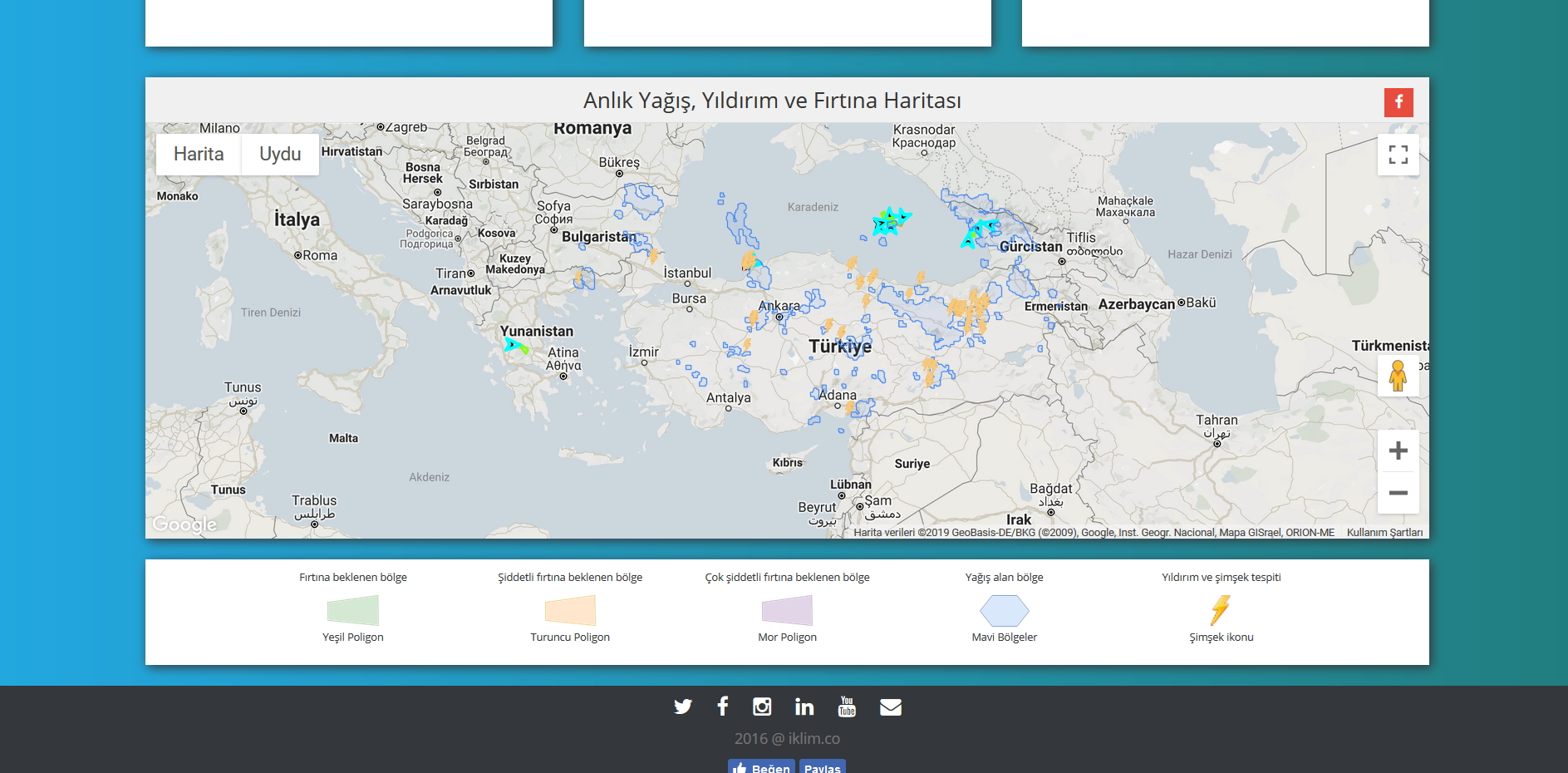This screenshot has width=1568, height=773.
Task: Zoom in on the map
Action: (x=1398, y=451)
